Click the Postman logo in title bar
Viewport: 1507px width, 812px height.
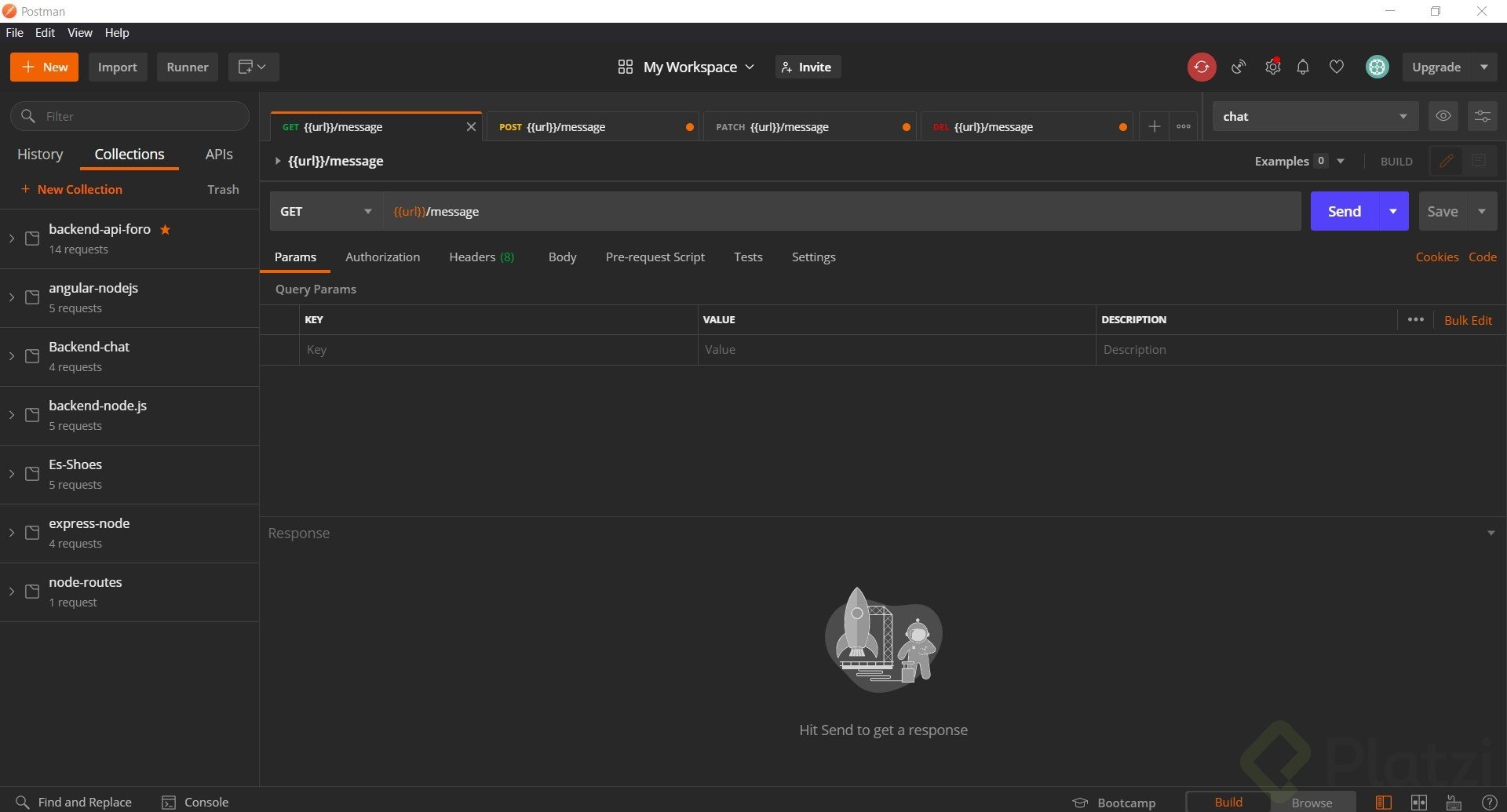[9, 11]
